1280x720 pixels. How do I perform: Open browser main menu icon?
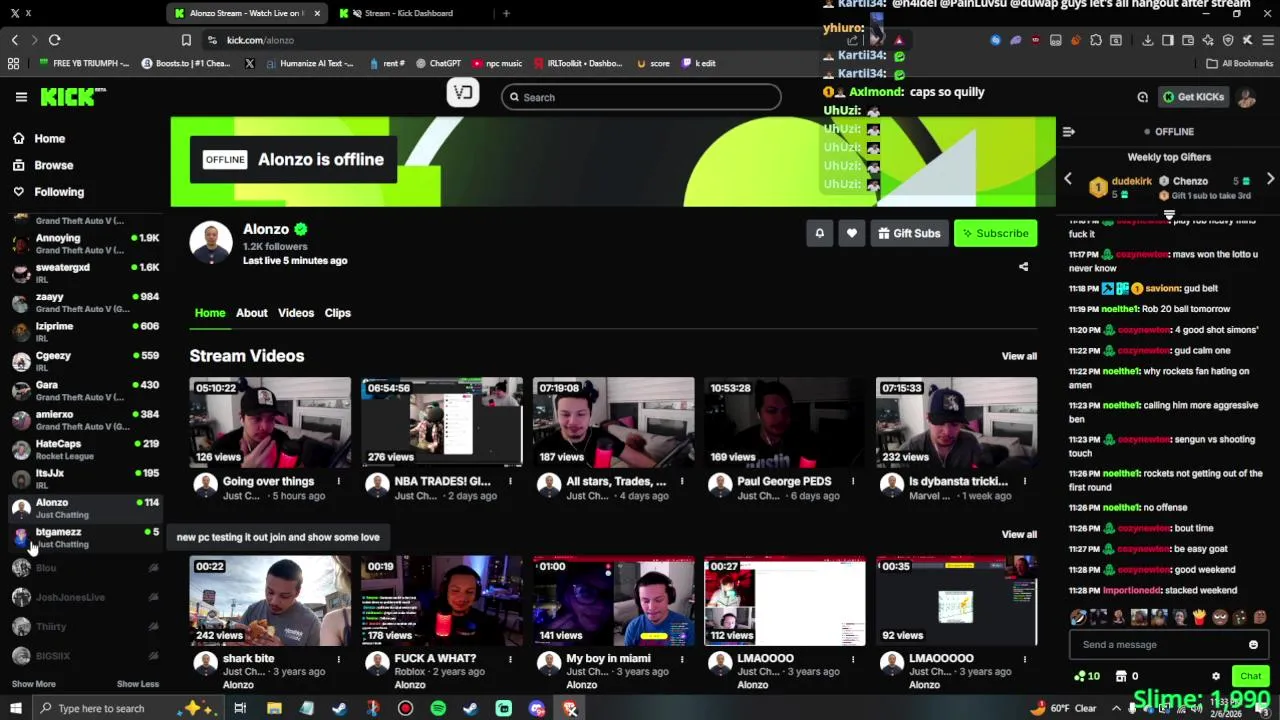pyautogui.click(x=1268, y=40)
